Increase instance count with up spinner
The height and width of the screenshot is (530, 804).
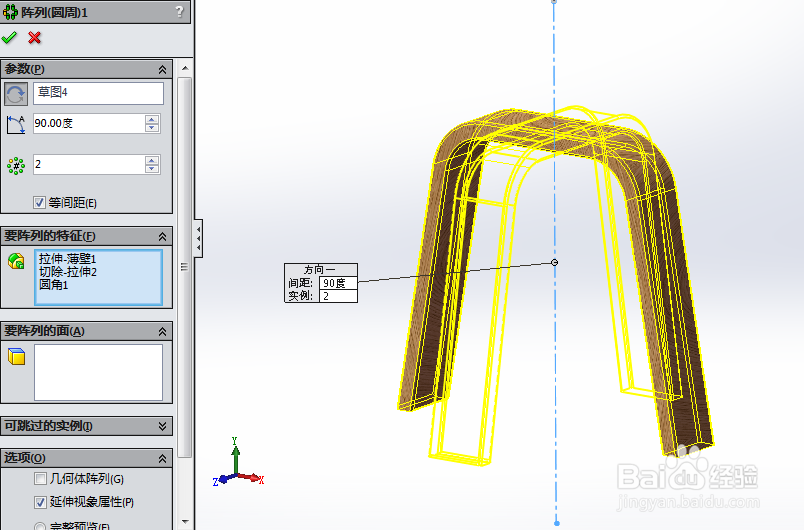click(x=152, y=160)
